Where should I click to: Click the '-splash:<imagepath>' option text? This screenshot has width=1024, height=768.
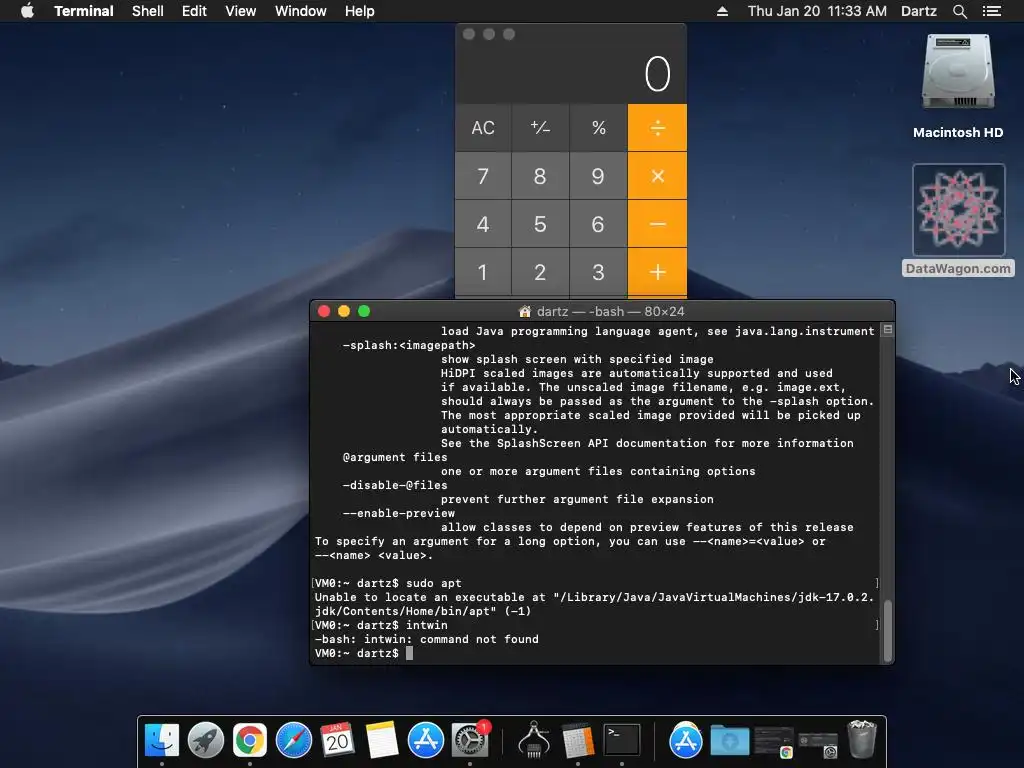pyautogui.click(x=409, y=345)
